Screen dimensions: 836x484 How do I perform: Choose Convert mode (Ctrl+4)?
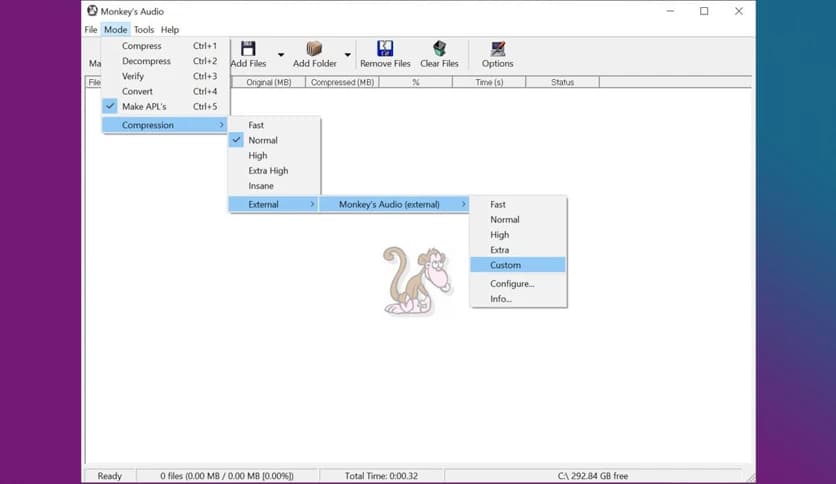[x=165, y=91]
